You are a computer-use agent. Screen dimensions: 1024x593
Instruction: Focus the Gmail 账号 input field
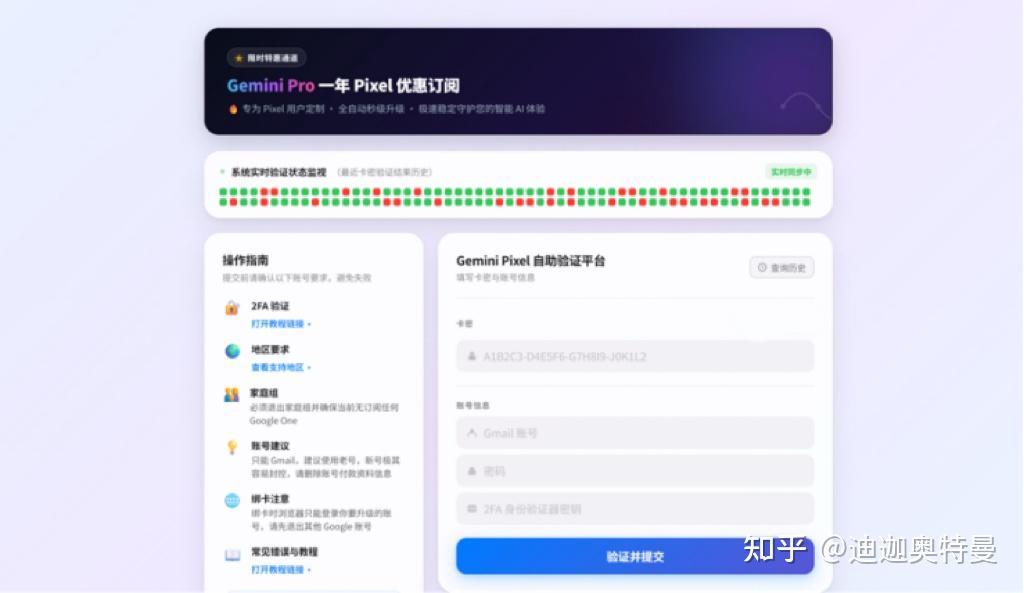635,433
